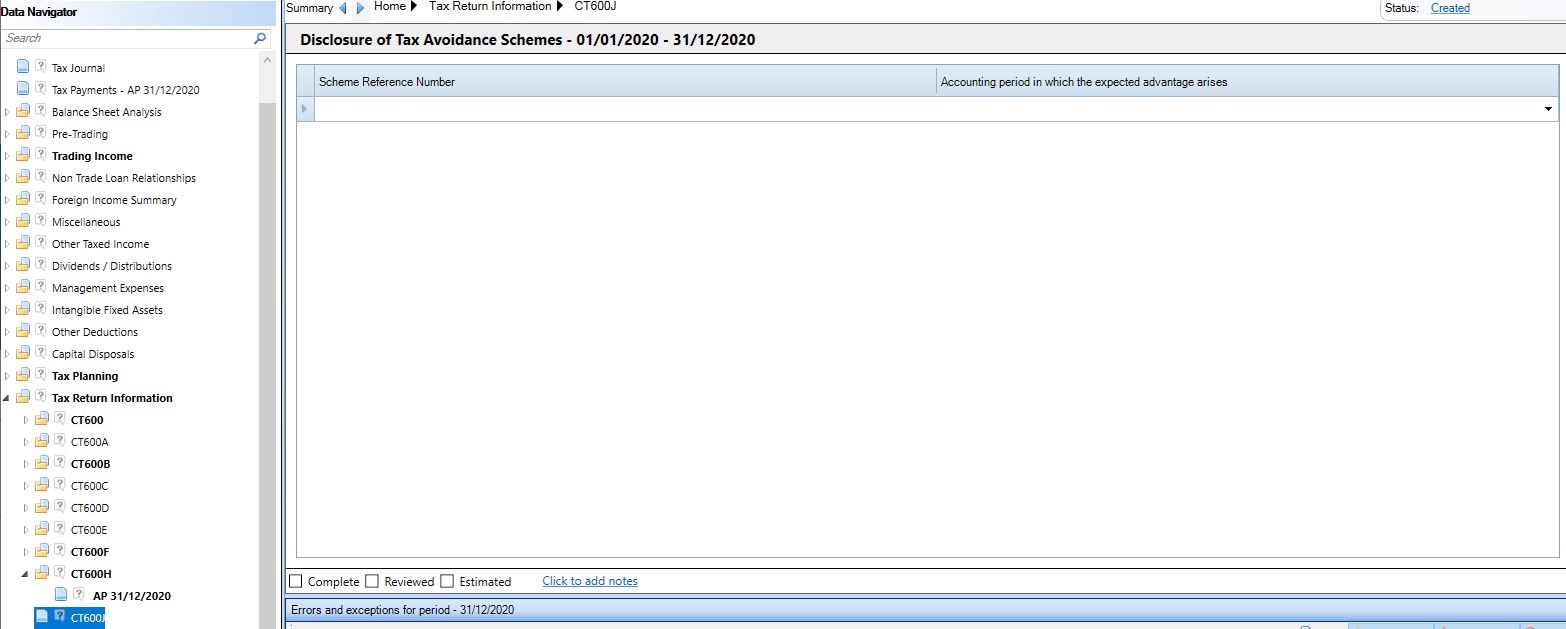This screenshot has width=1566, height=629.
Task: Focus the Data Navigator search box
Action: tap(128, 38)
